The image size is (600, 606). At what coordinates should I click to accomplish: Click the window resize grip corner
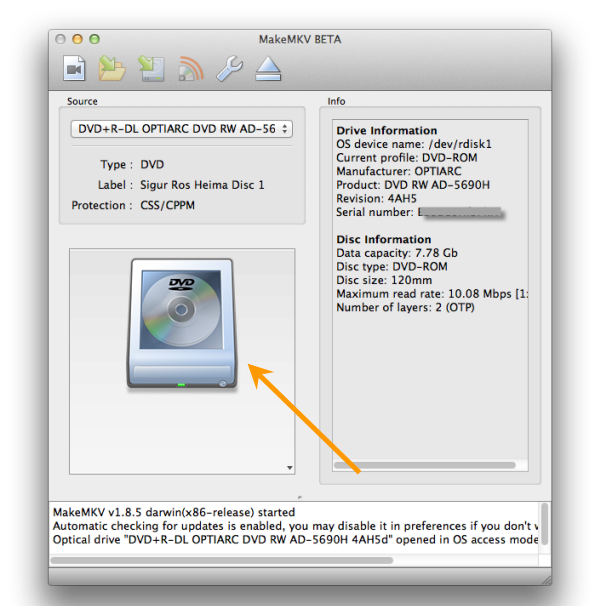tap(546, 580)
